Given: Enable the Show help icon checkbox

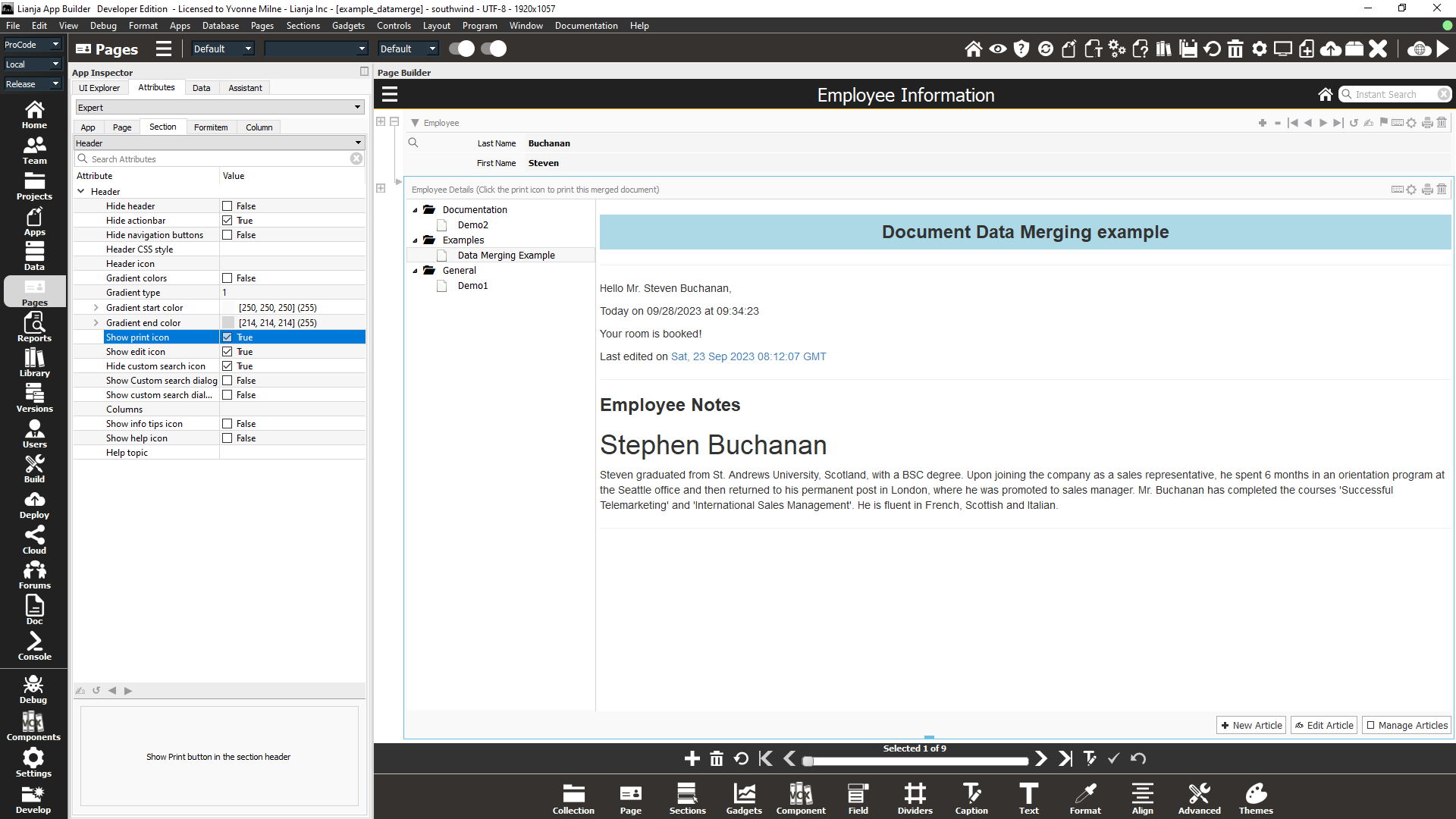Looking at the screenshot, I should (x=227, y=438).
